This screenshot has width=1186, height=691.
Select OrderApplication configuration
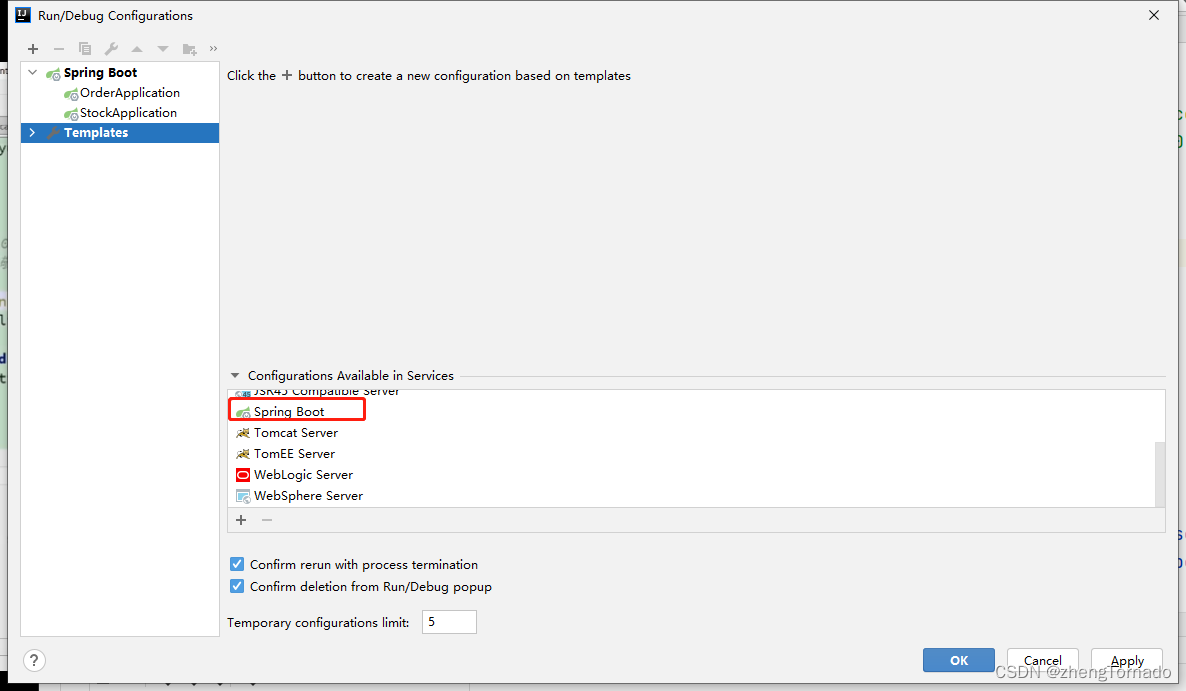129,93
